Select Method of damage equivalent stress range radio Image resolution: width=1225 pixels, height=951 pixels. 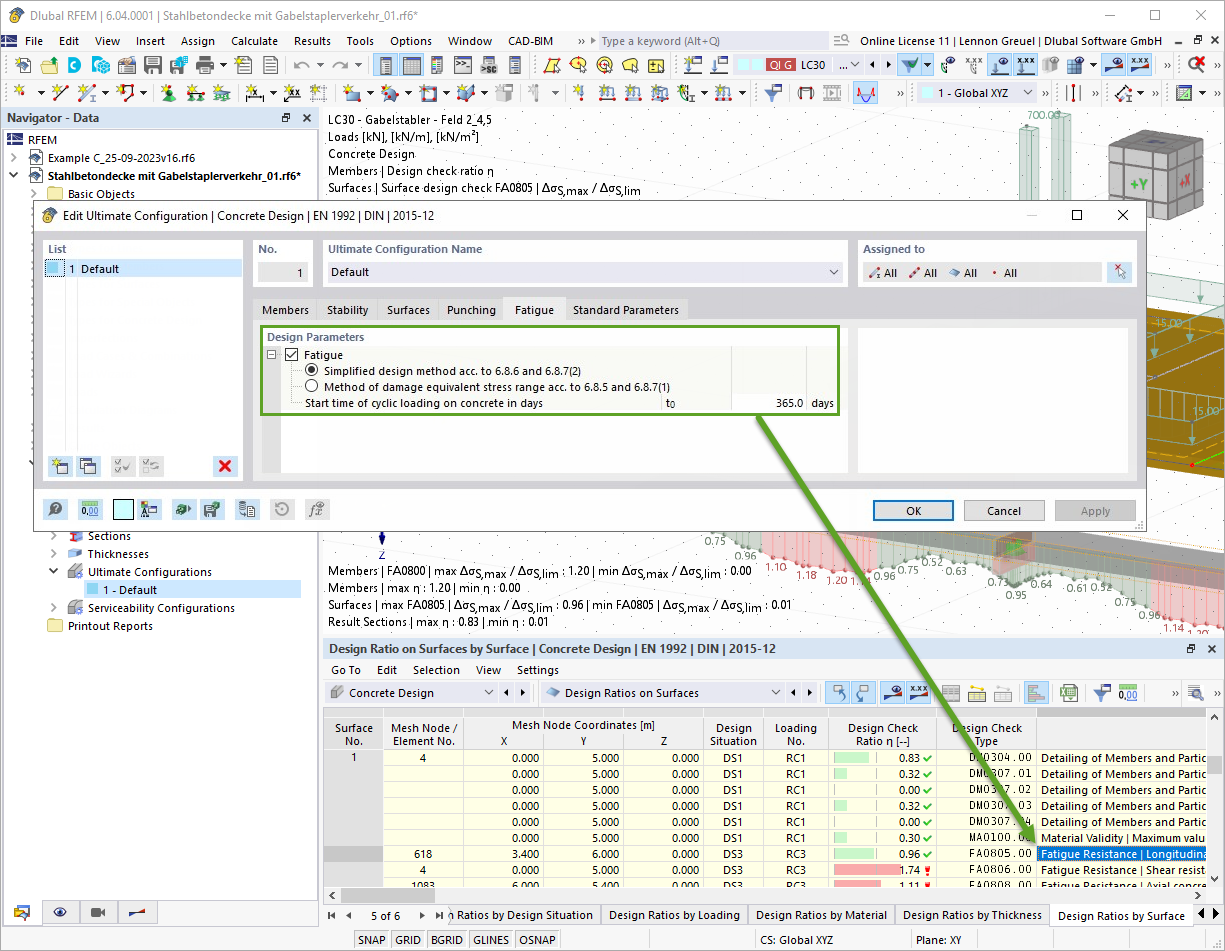click(312, 387)
